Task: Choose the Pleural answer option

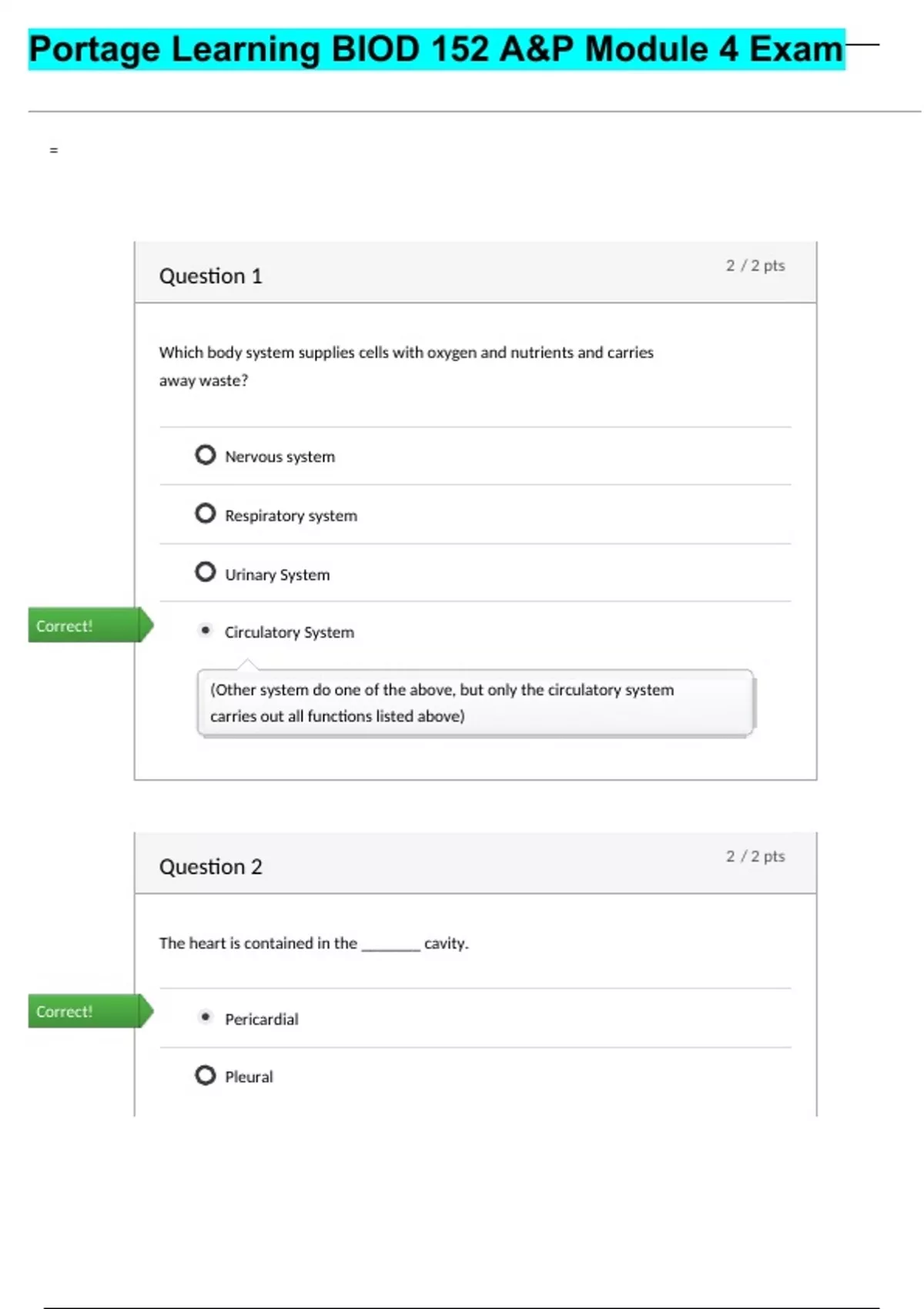Action: click(x=205, y=1075)
